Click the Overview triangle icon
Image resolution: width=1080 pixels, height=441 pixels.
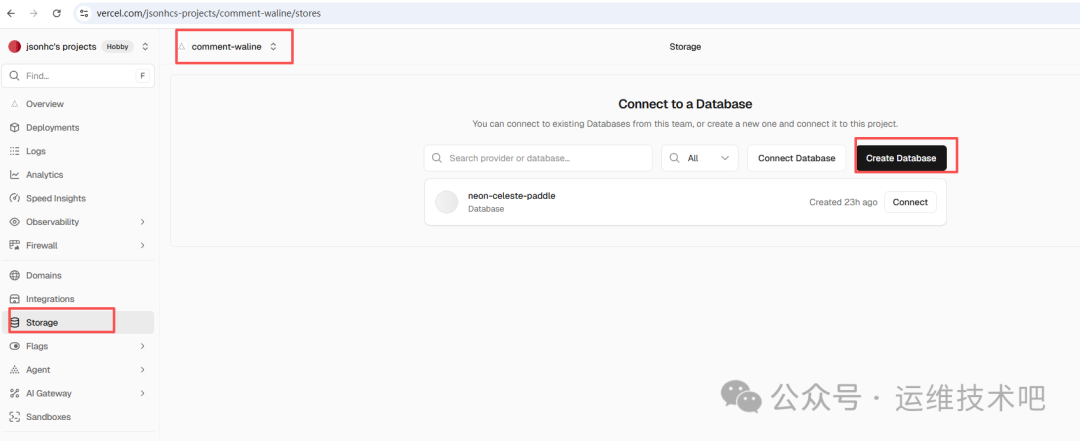(14, 104)
